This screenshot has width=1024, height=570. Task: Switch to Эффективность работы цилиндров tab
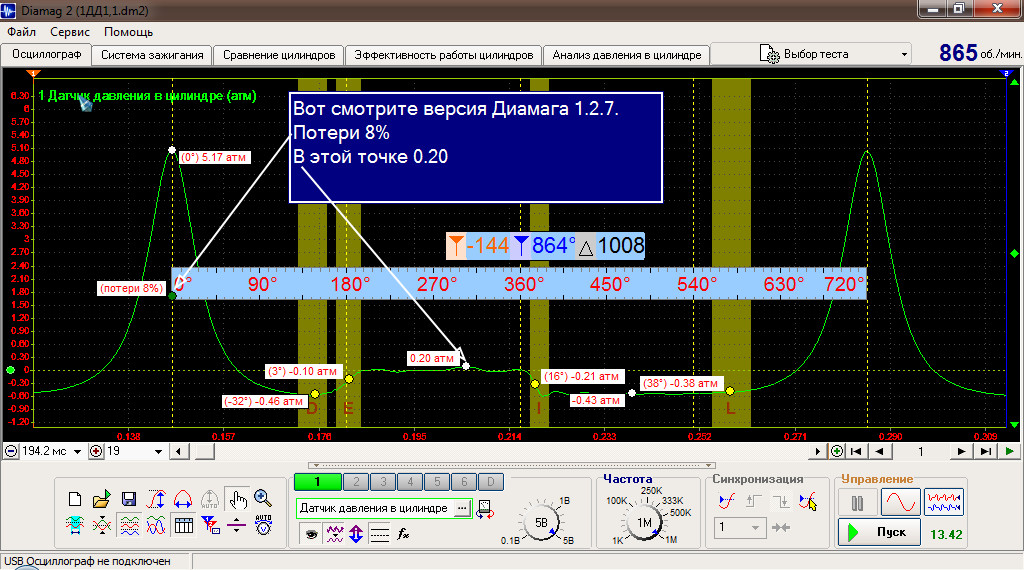click(443, 55)
